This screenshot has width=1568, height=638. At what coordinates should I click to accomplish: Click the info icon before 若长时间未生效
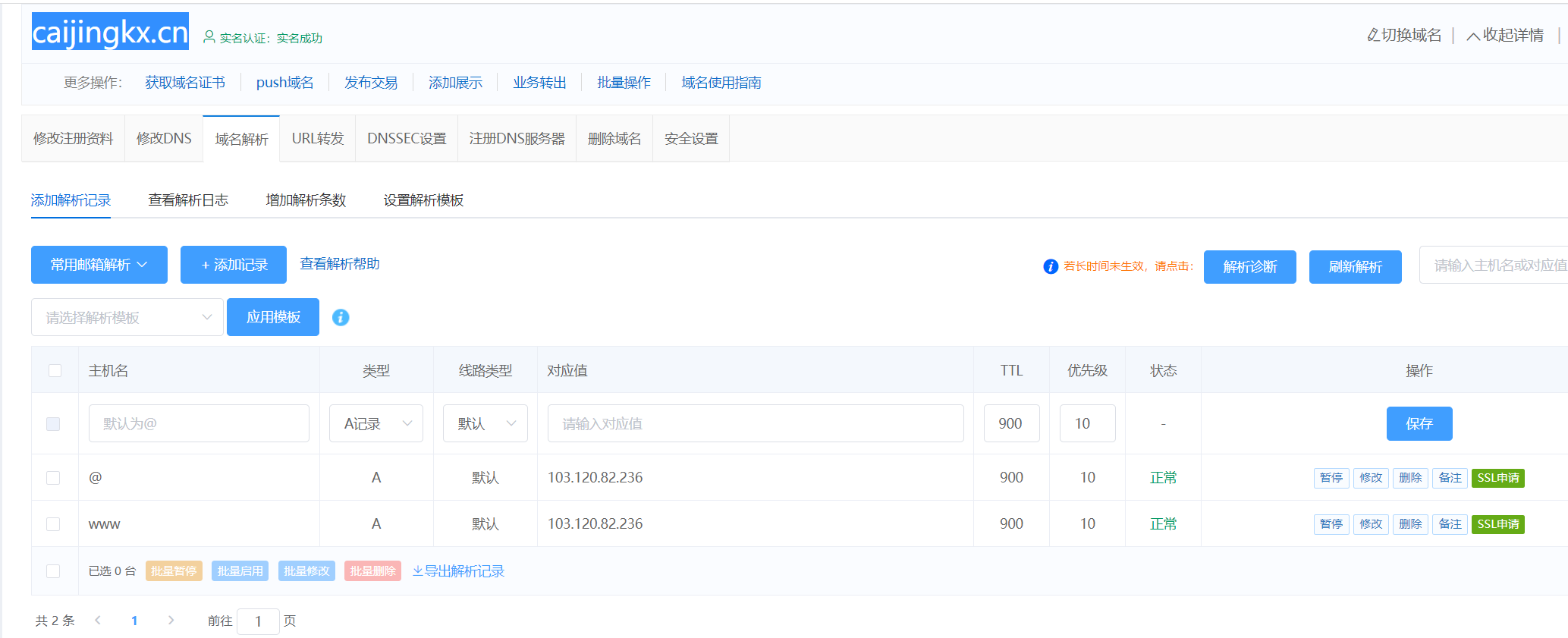(1051, 266)
